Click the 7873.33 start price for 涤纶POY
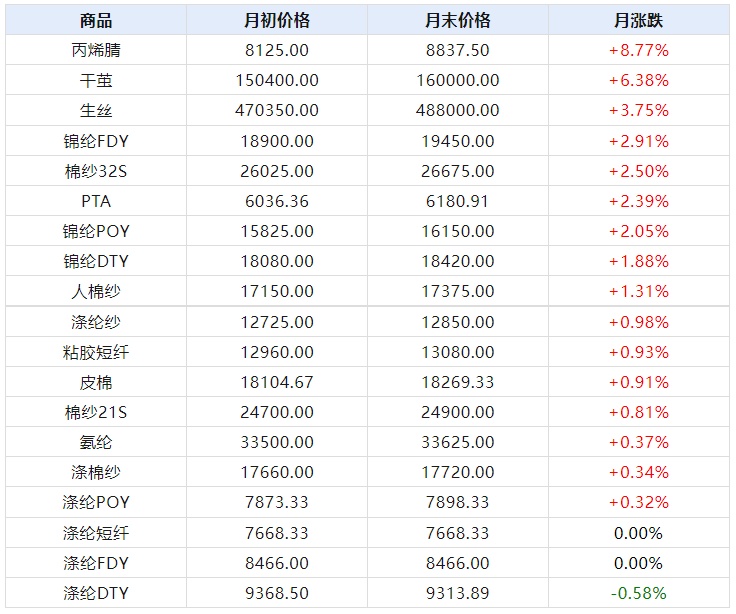The width and height of the screenshot is (736, 614). tap(277, 502)
